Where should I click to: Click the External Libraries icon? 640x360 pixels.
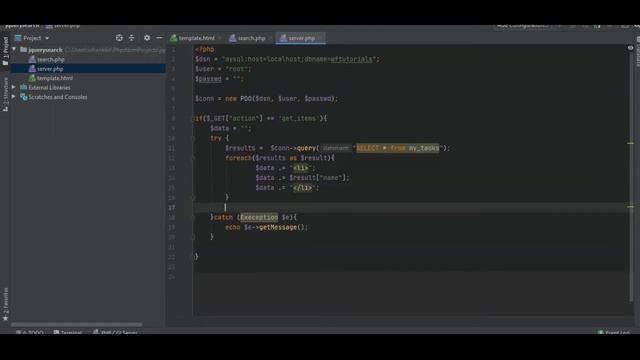point(23,87)
